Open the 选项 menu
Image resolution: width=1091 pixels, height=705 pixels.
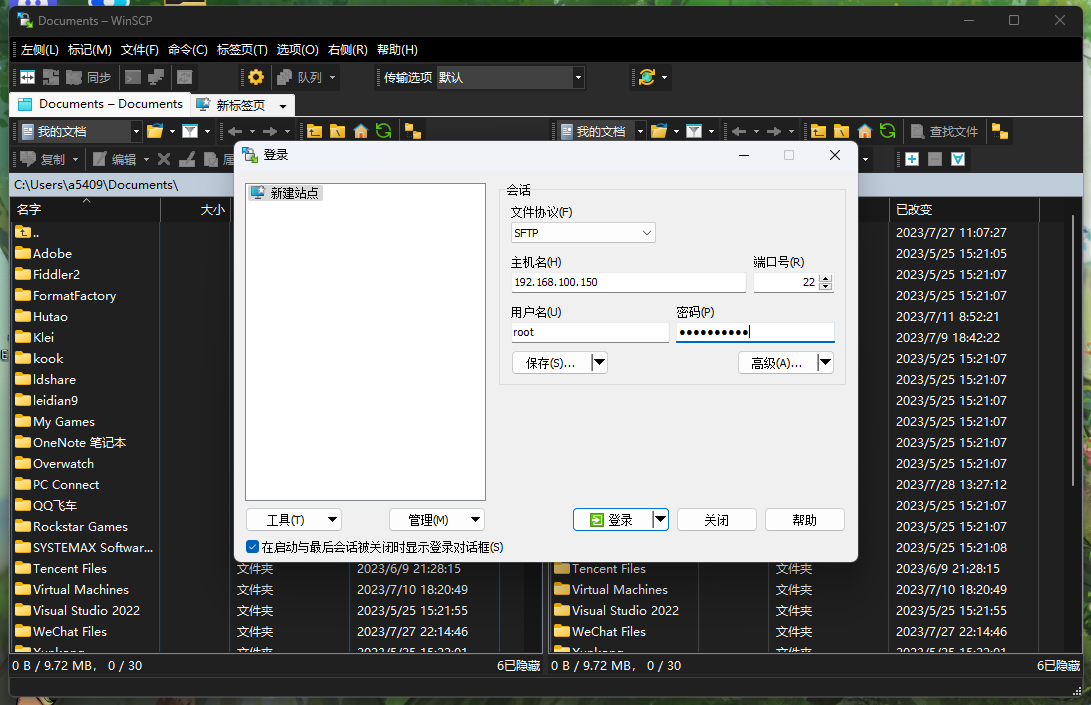click(x=297, y=49)
